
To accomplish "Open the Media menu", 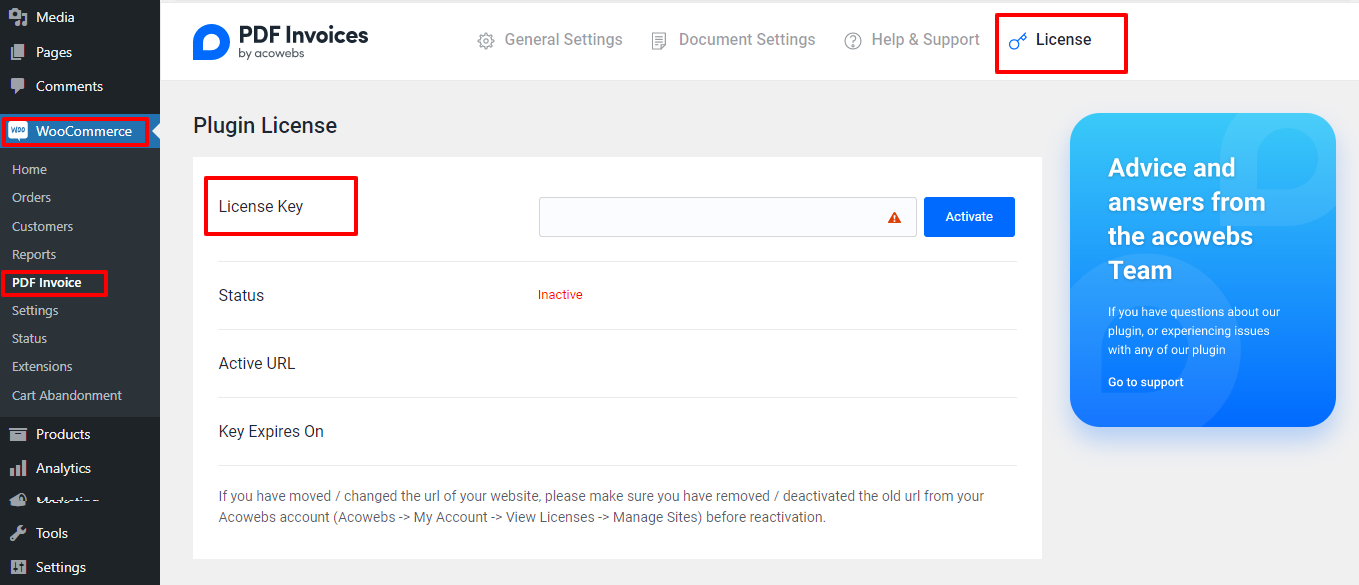I will 80,17.
